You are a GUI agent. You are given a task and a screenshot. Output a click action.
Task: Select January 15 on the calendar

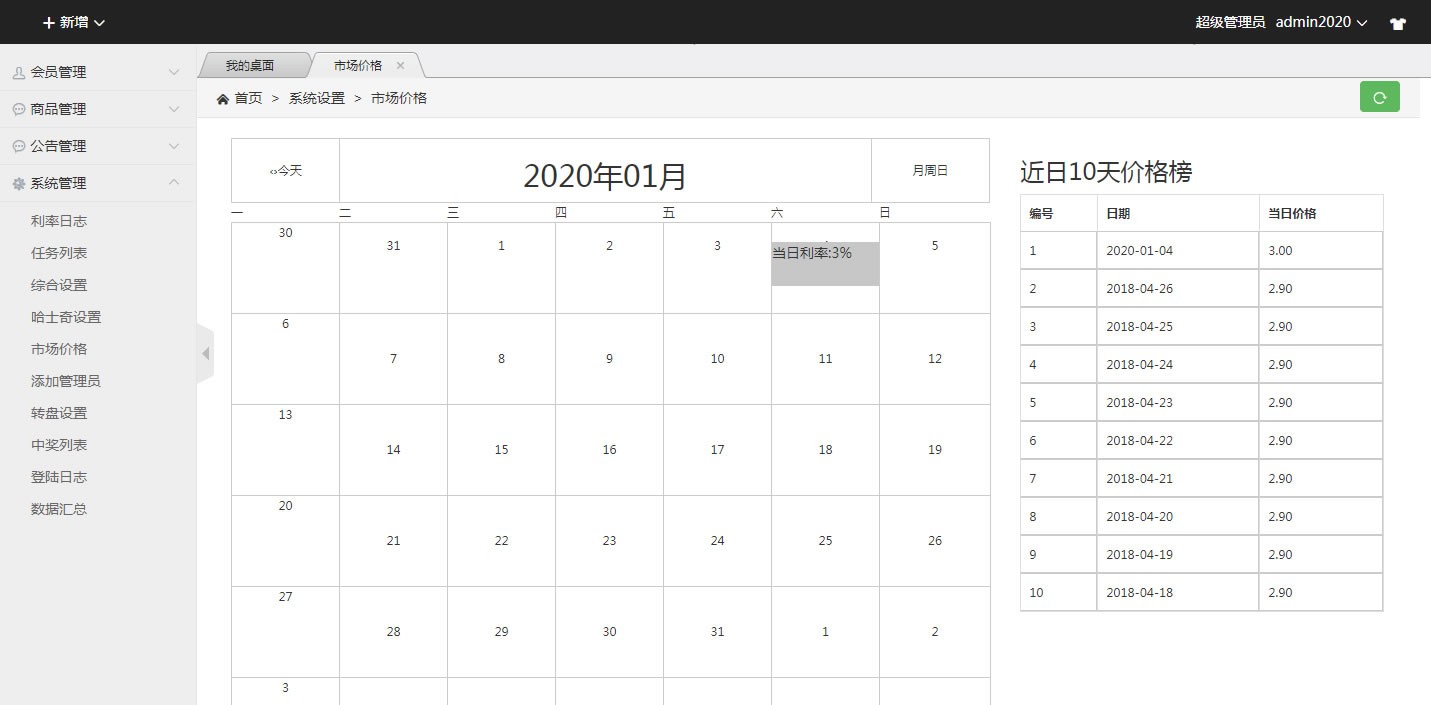click(501, 450)
